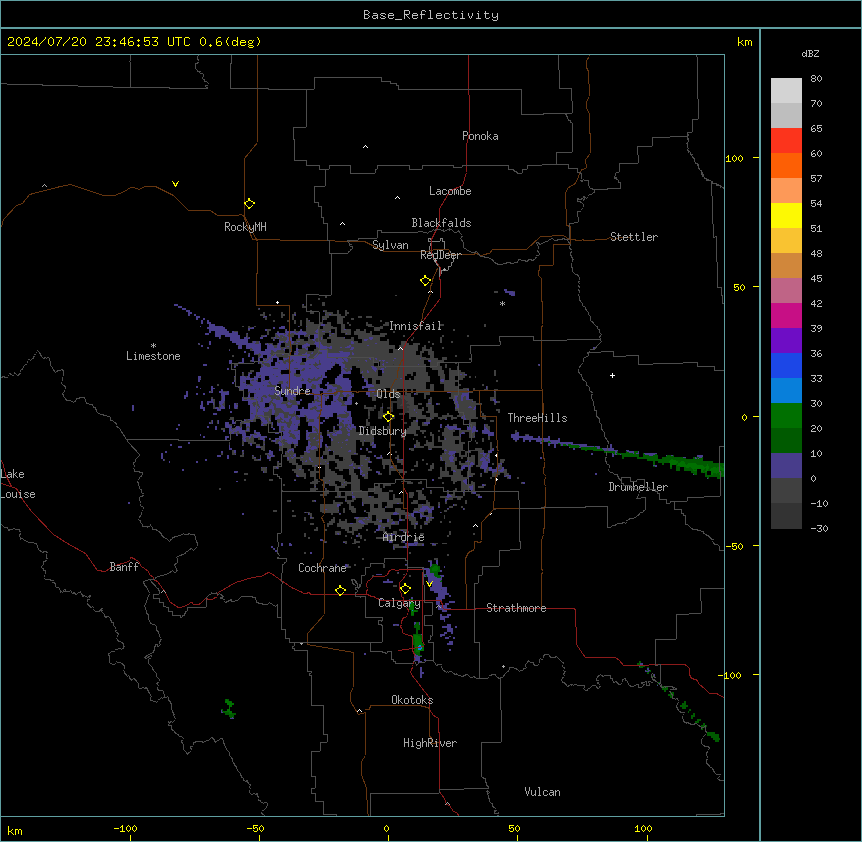Image resolution: width=862 pixels, height=842 pixels.
Task: Click the Okotoks city label
Action: tap(412, 700)
